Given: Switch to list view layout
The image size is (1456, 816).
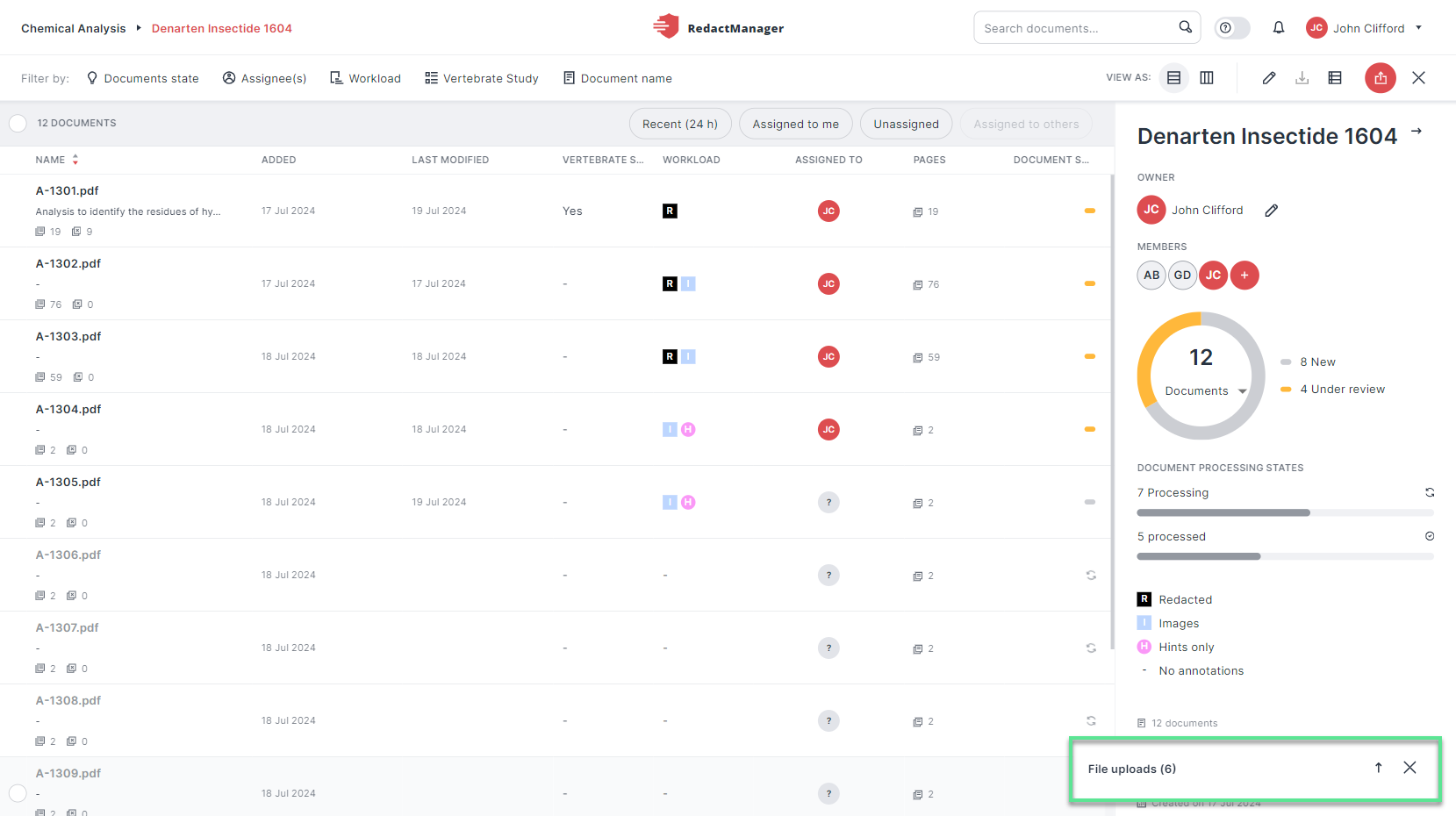Looking at the screenshot, I should [x=1173, y=78].
